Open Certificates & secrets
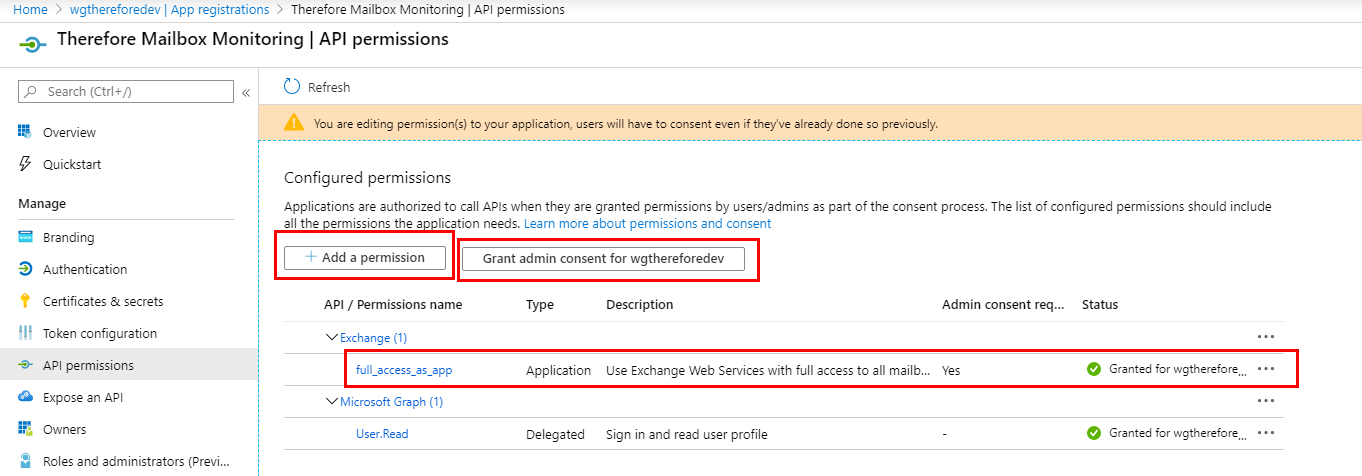The image size is (1362, 476). coord(102,302)
